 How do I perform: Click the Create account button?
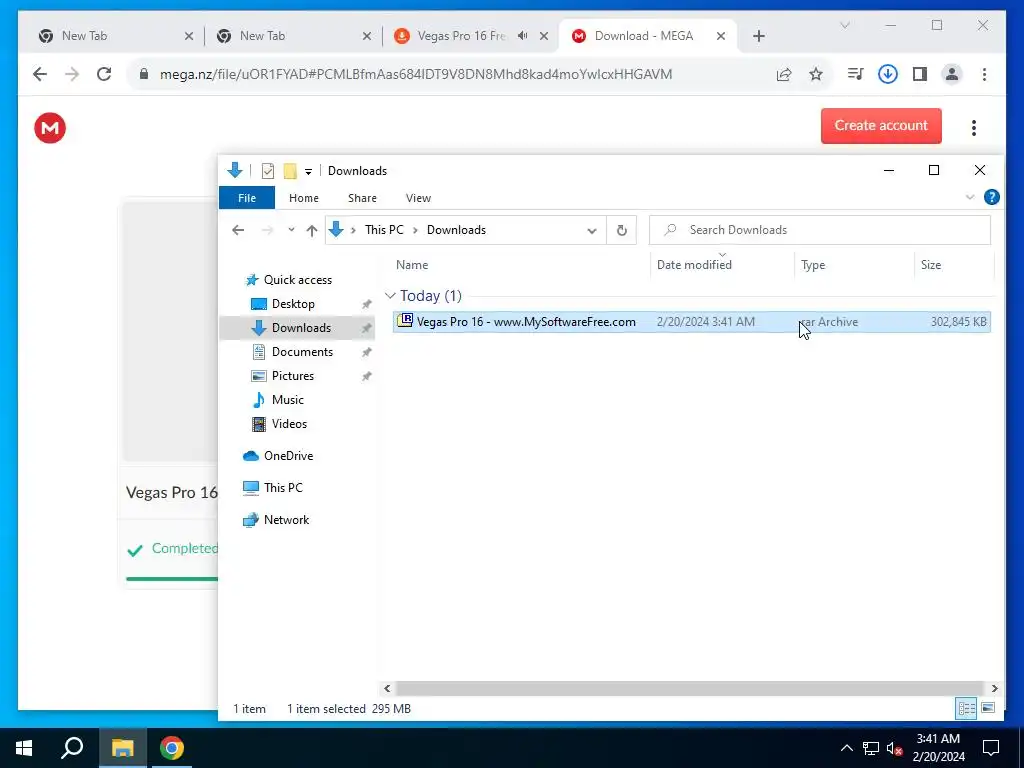point(881,125)
